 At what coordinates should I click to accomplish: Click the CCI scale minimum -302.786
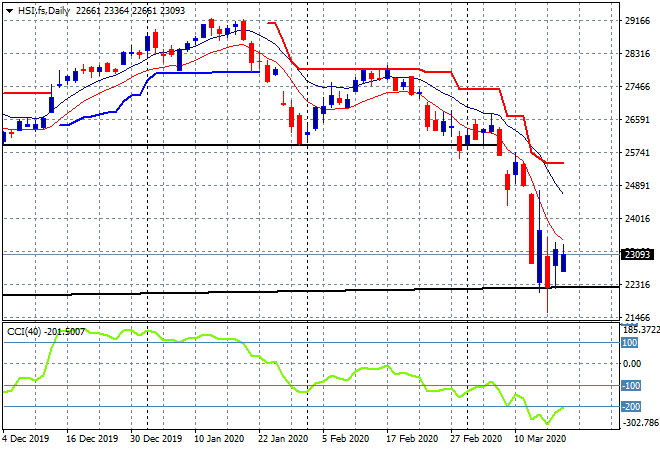coord(641,423)
